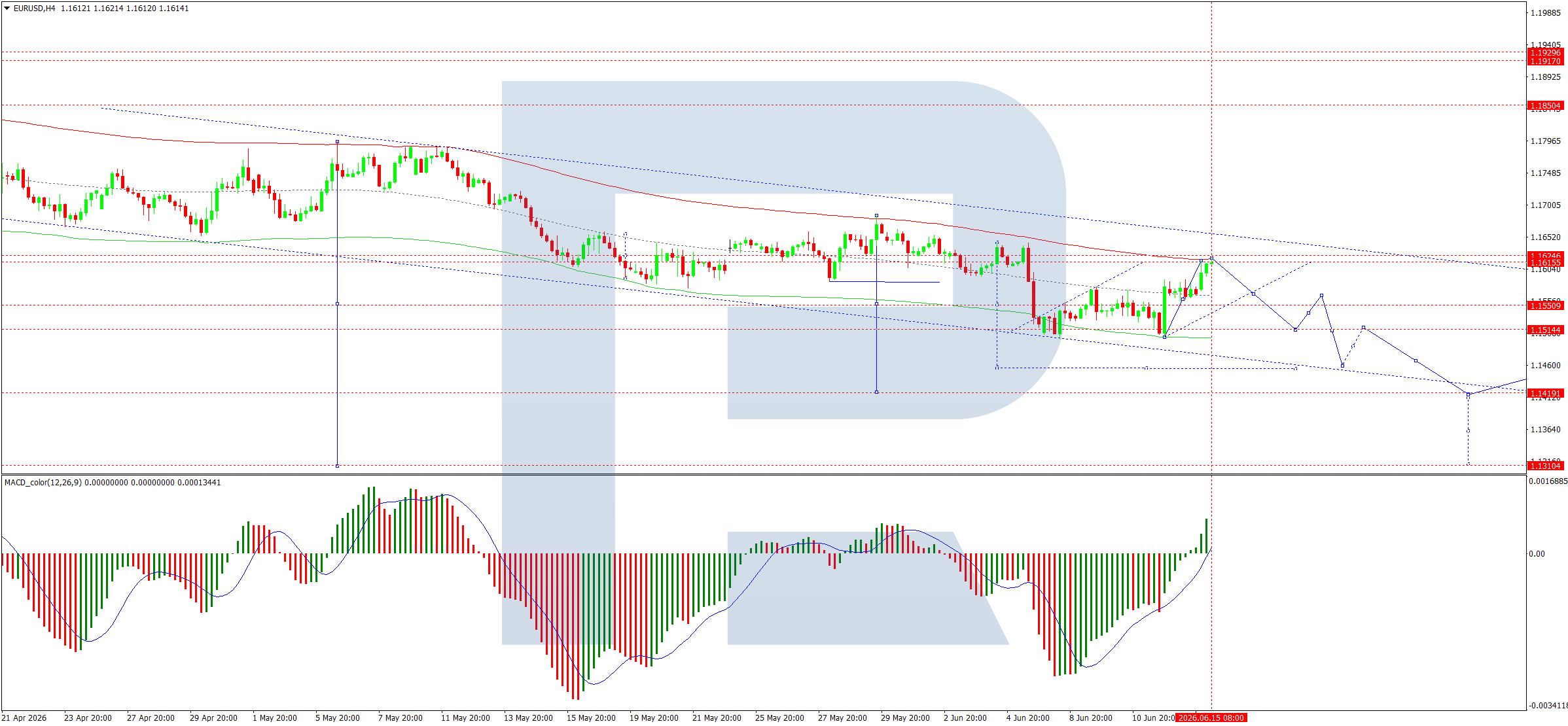
Task: Select the 1.14191 price level label
Action: [1545, 394]
